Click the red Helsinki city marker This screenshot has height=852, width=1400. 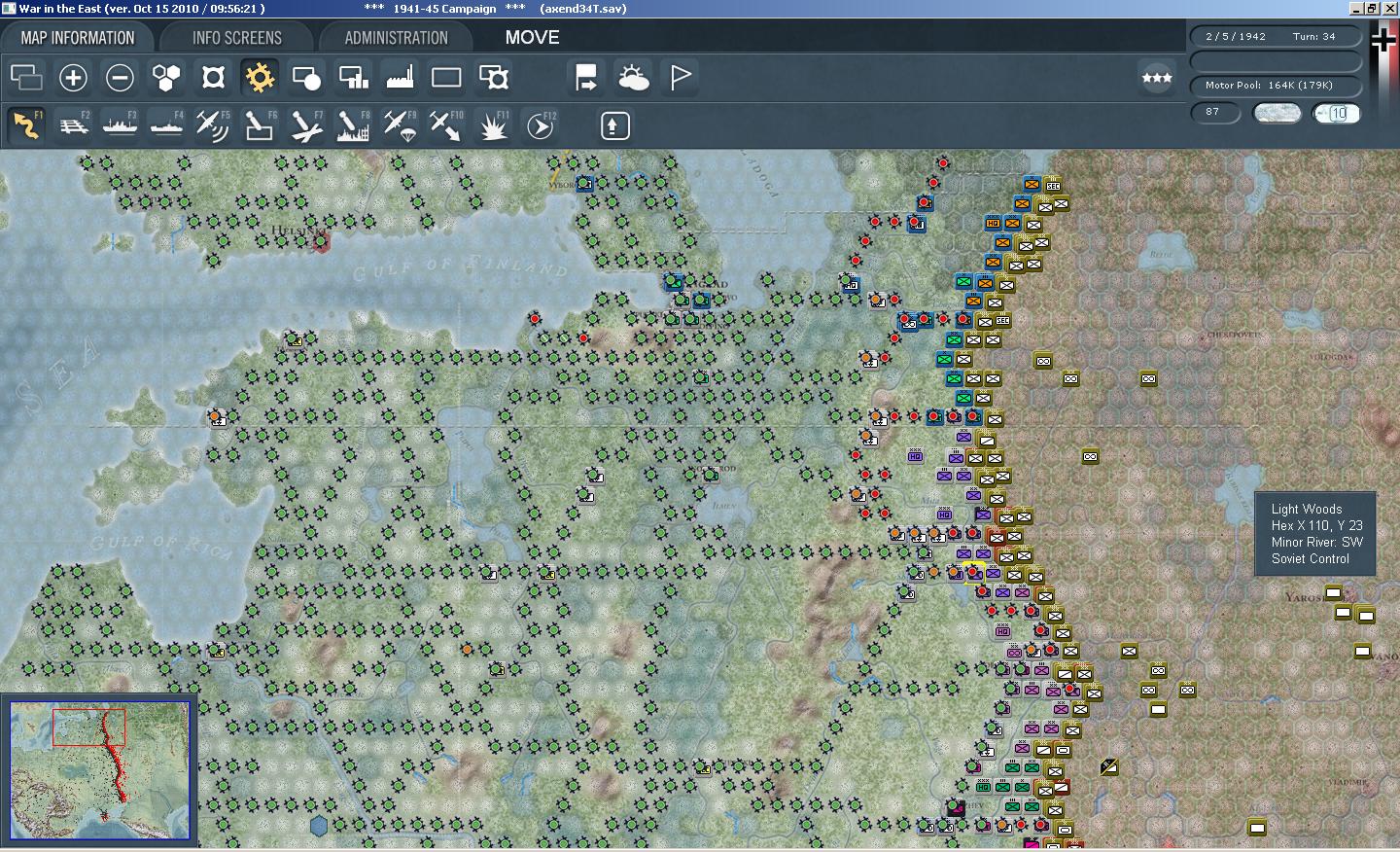tap(321, 241)
